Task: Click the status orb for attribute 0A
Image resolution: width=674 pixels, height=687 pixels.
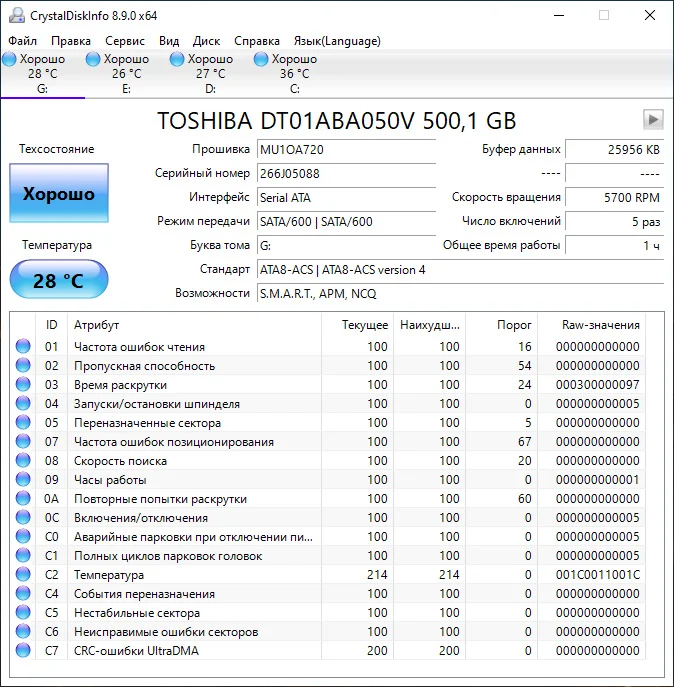Action: point(23,498)
